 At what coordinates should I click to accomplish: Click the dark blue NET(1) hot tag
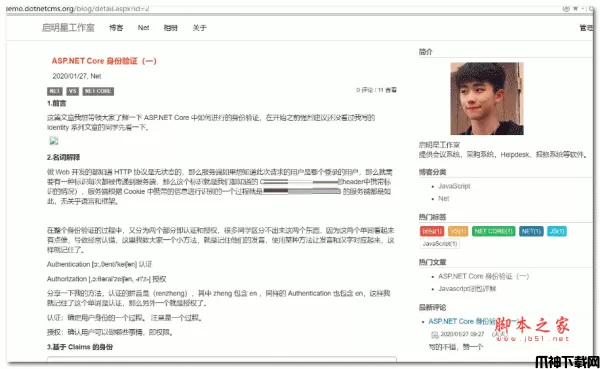[x=531, y=231]
